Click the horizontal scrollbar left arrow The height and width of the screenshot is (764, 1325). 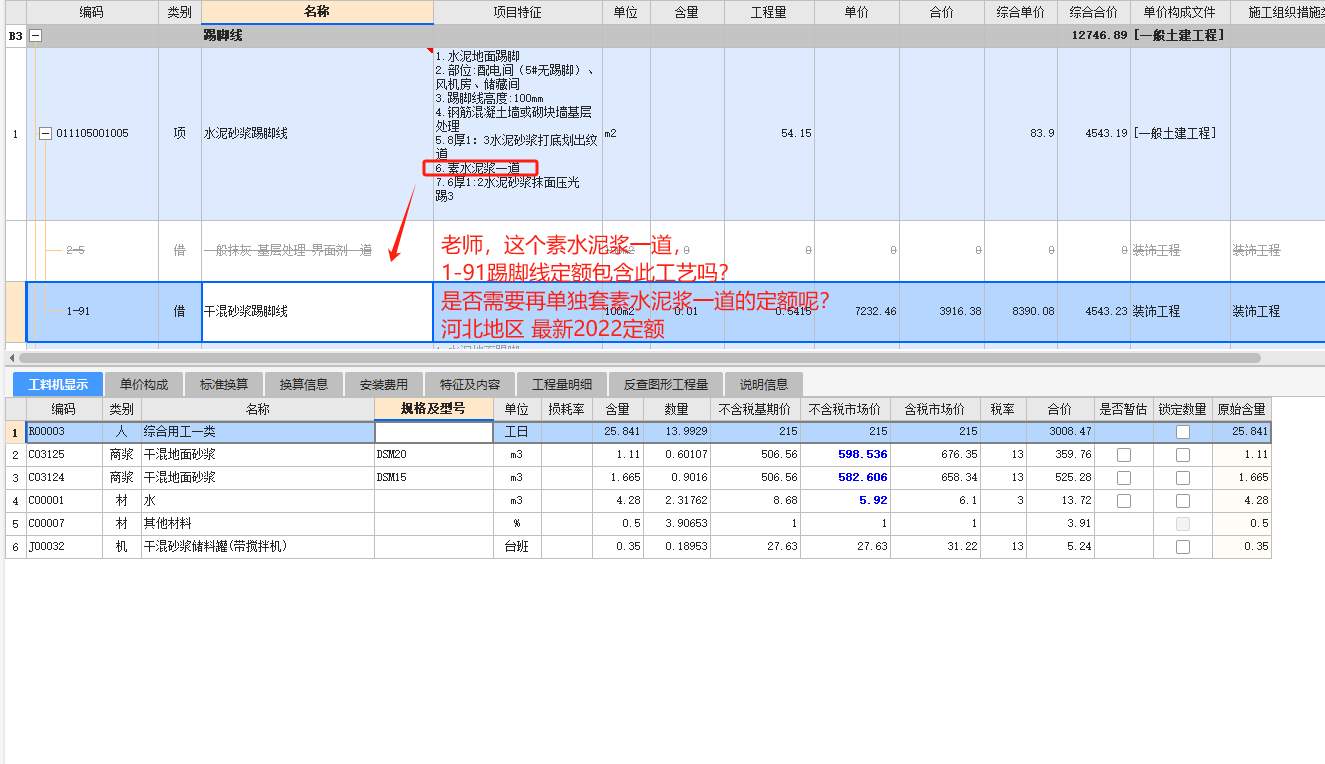[x=11, y=357]
